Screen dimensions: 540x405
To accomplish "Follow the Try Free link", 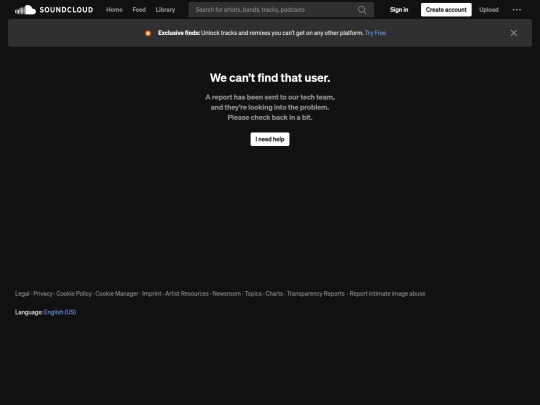I will coord(375,33).
